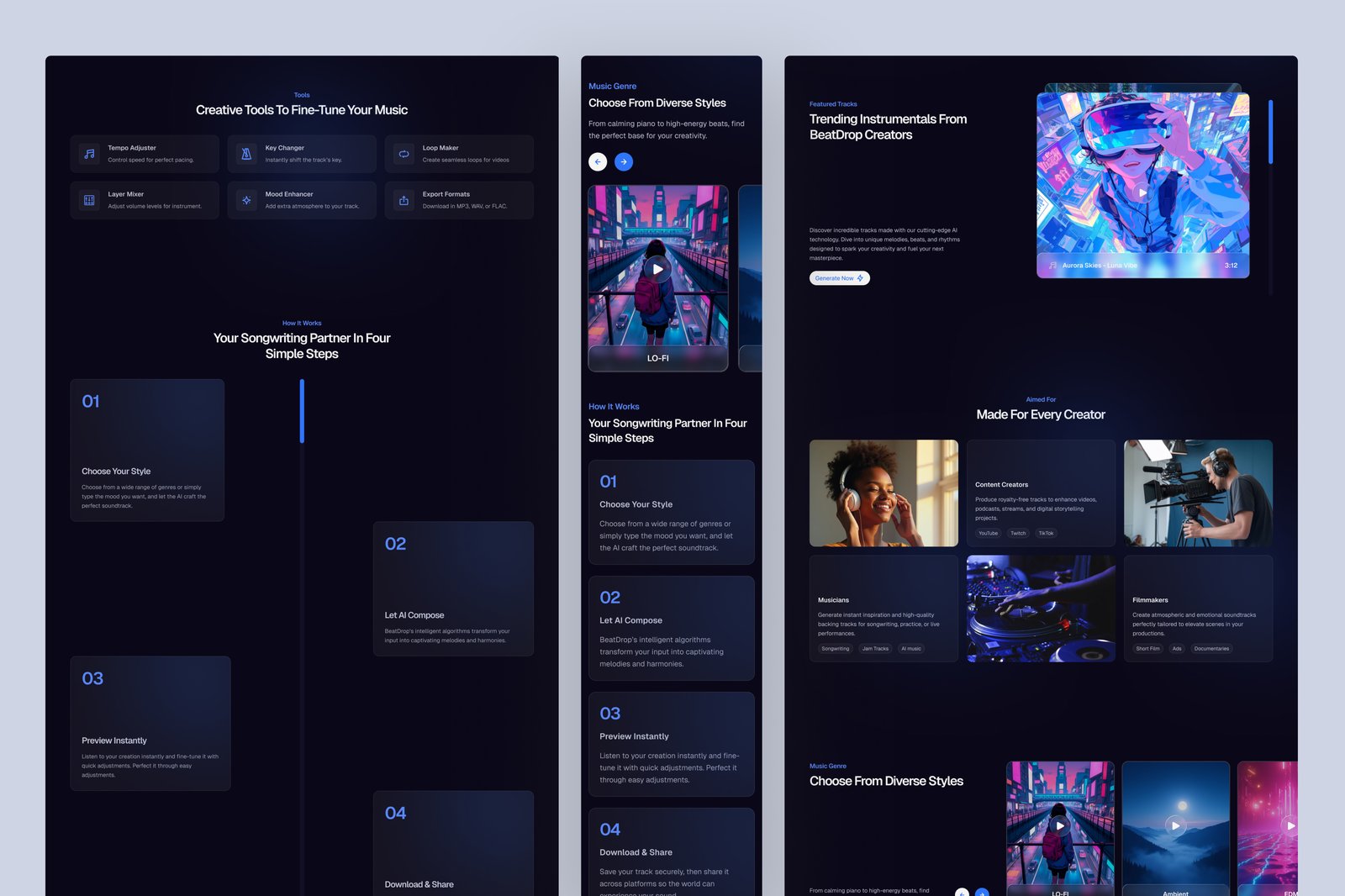Open the LO-FI thumbnail in the genre carousel
Screen dimensions: 1345x896
(1060, 826)
